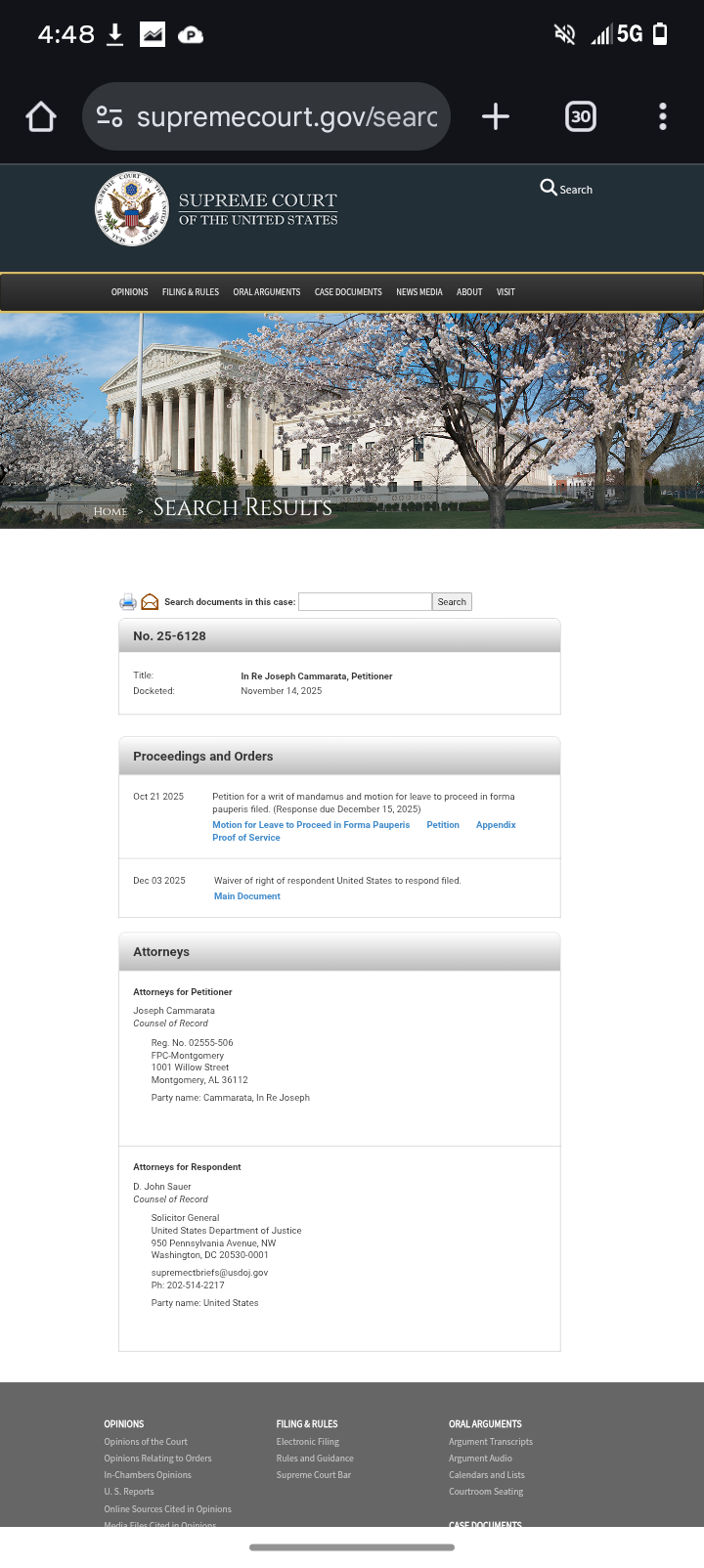Image resolution: width=704 pixels, height=1568 pixels.
Task: Click footer In-Chambers Opinions link
Action: (148, 1475)
